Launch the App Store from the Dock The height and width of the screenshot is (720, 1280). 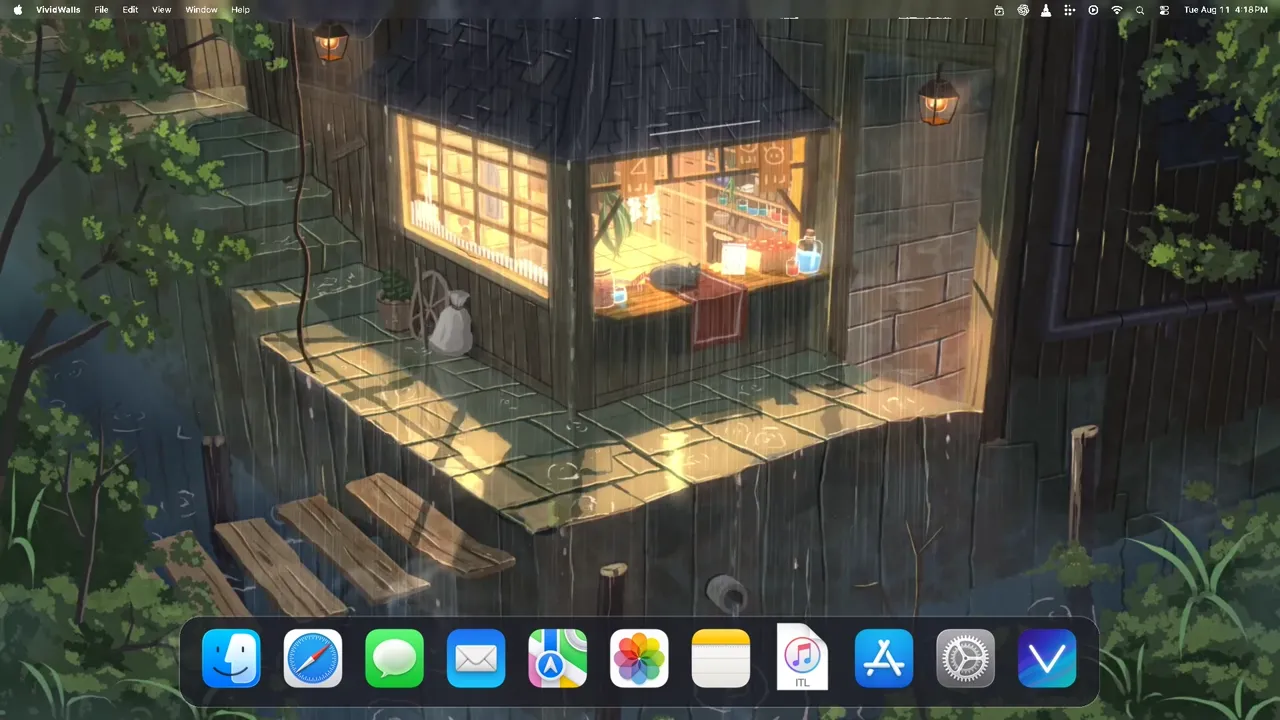(x=884, y=659)
